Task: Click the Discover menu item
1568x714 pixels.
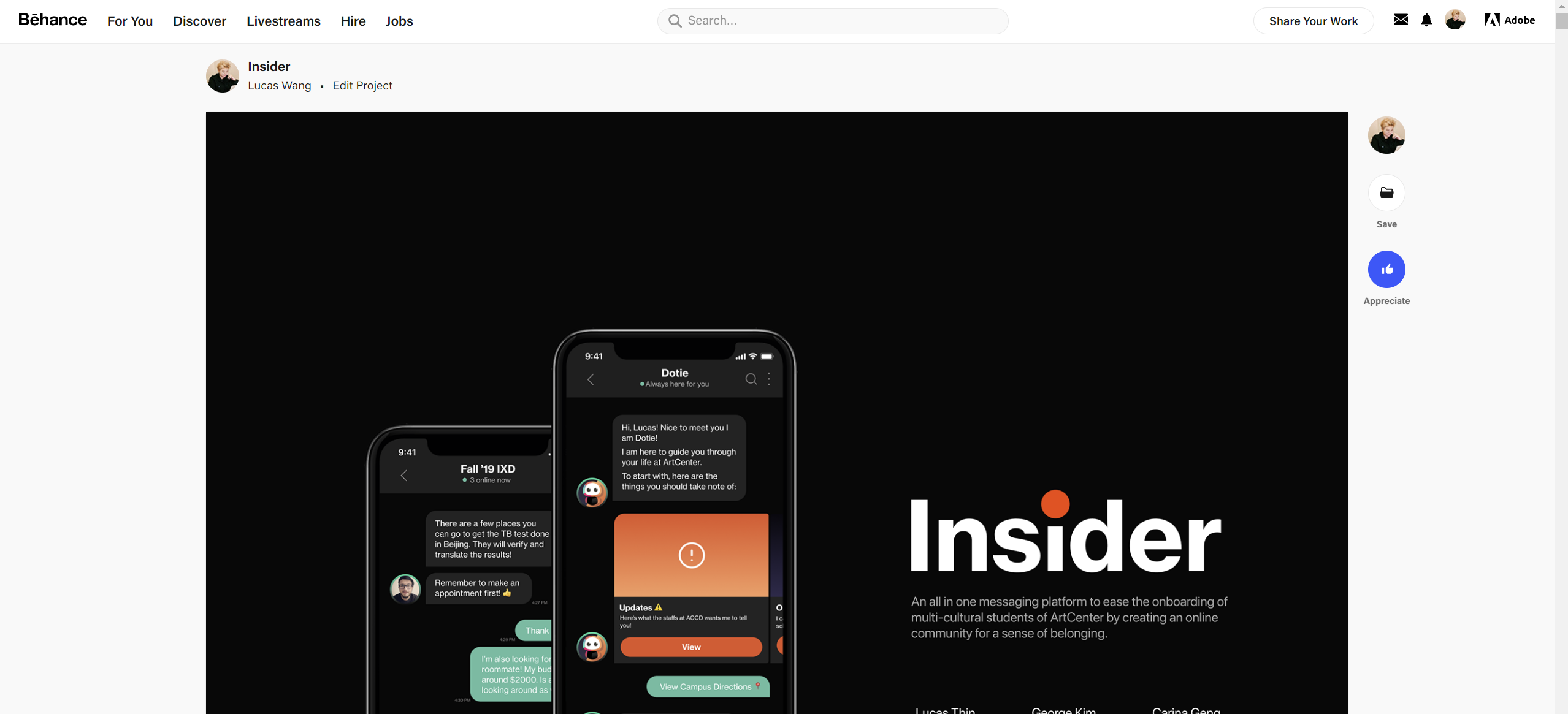Action: [199, 20]
